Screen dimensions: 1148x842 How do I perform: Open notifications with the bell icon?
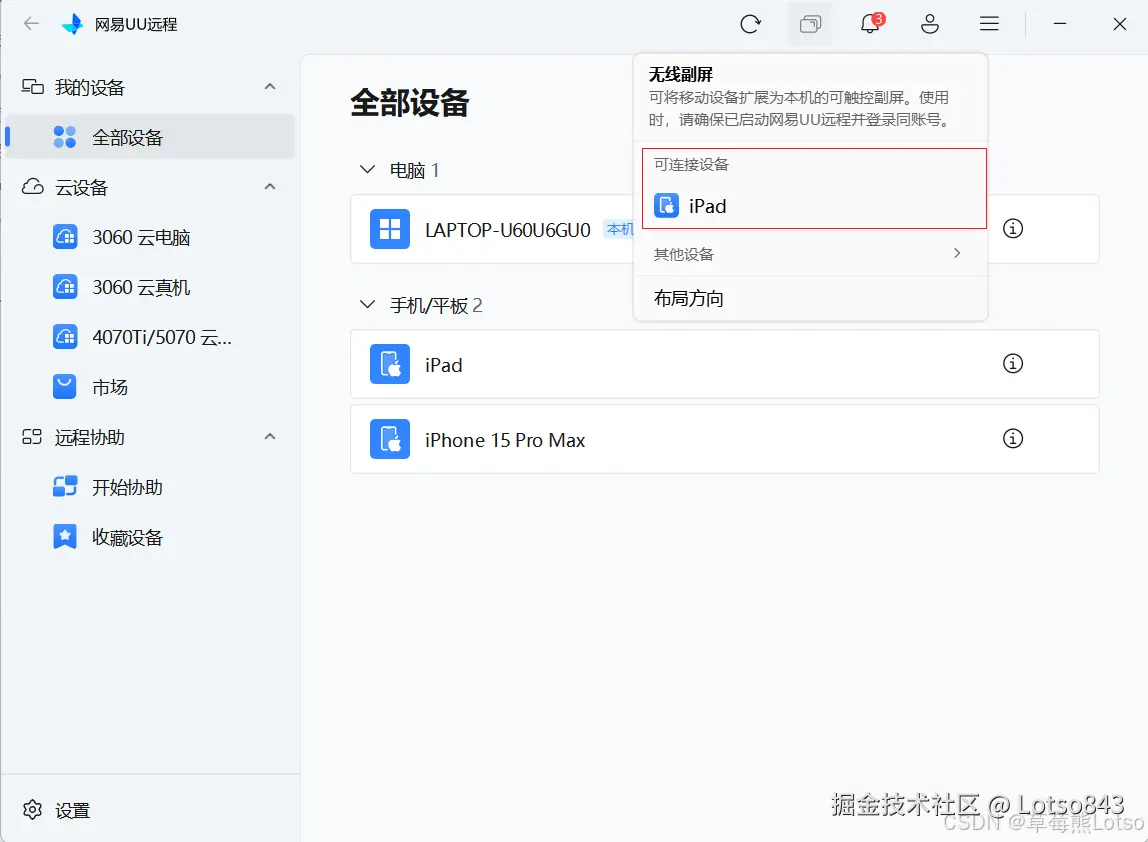coord(869,24)
